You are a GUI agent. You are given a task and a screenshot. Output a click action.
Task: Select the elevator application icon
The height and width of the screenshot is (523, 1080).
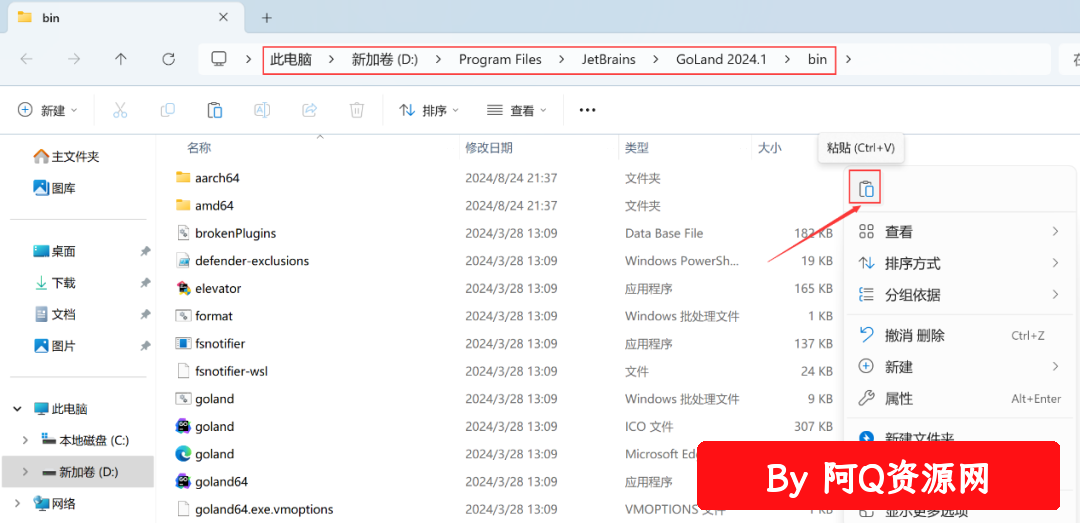point(183,288)
